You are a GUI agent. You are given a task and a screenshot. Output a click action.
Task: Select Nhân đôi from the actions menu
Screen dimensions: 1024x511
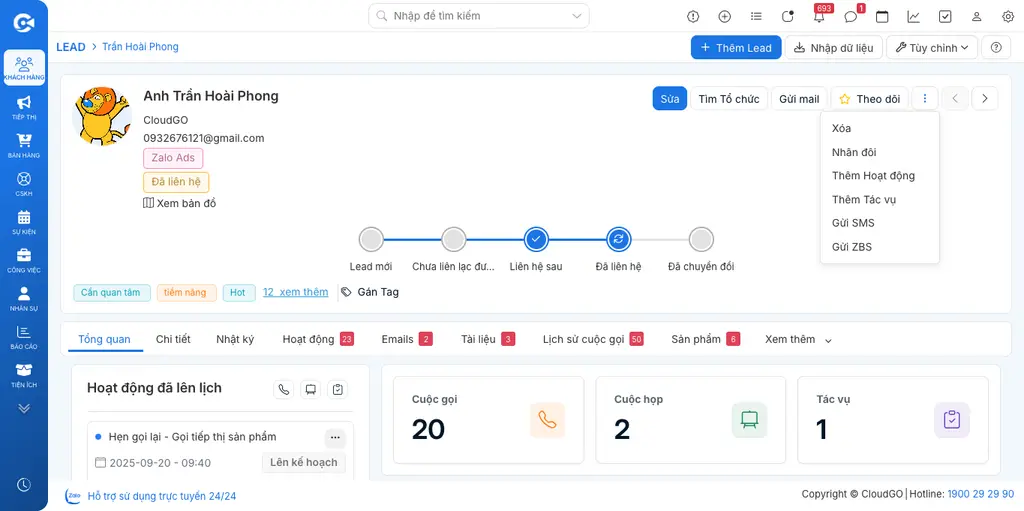click(x=880, y=152)
